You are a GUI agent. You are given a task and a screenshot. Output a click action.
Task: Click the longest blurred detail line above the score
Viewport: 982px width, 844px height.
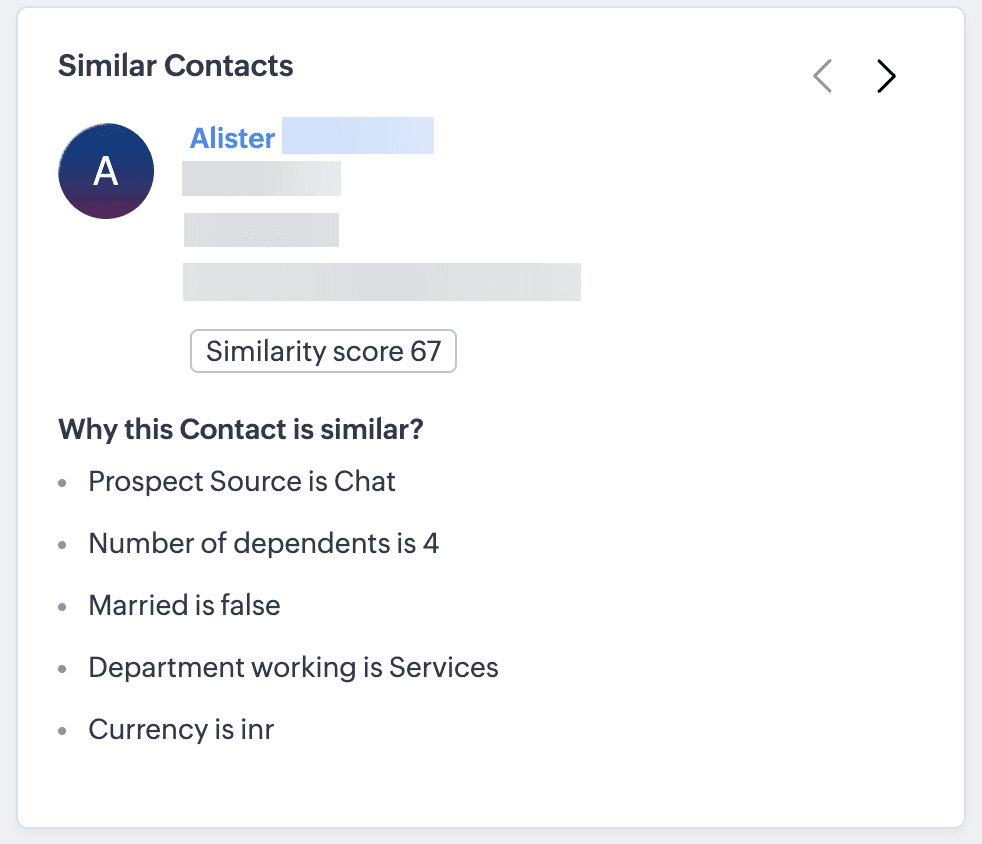pyautogui.click(x=381, y=282)
